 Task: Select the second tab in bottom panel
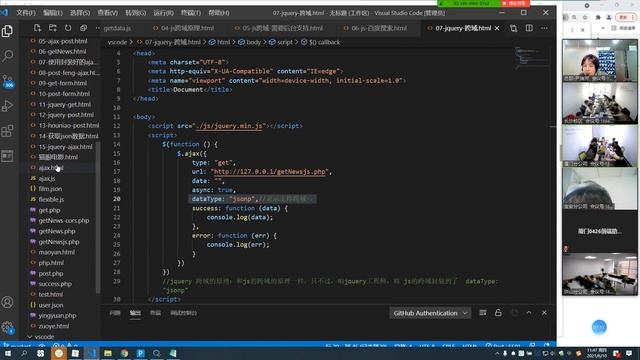coord(135,313)
